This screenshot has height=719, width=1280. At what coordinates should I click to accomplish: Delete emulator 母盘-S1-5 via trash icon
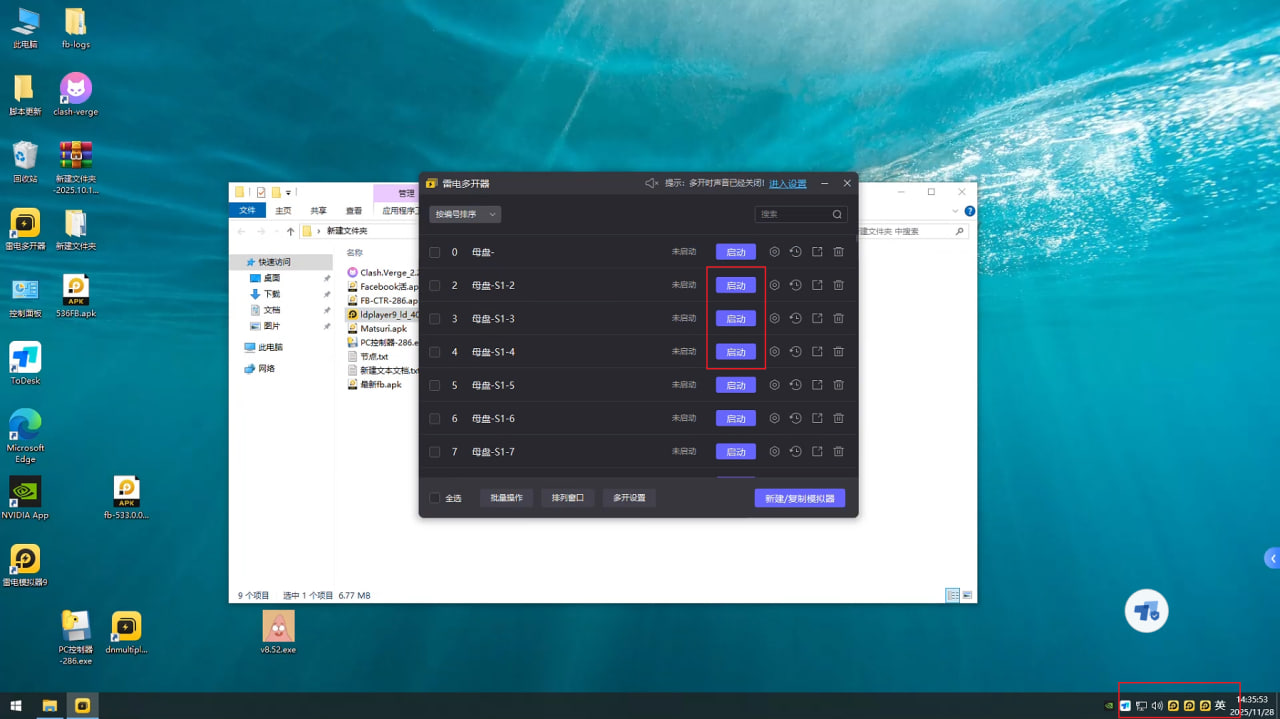(839, 385)
